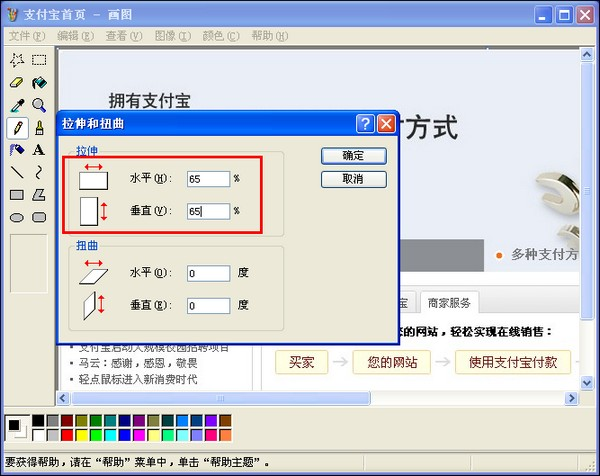Pick the Ellipse tool
600x476 pixels.
[x=17, y=217]
